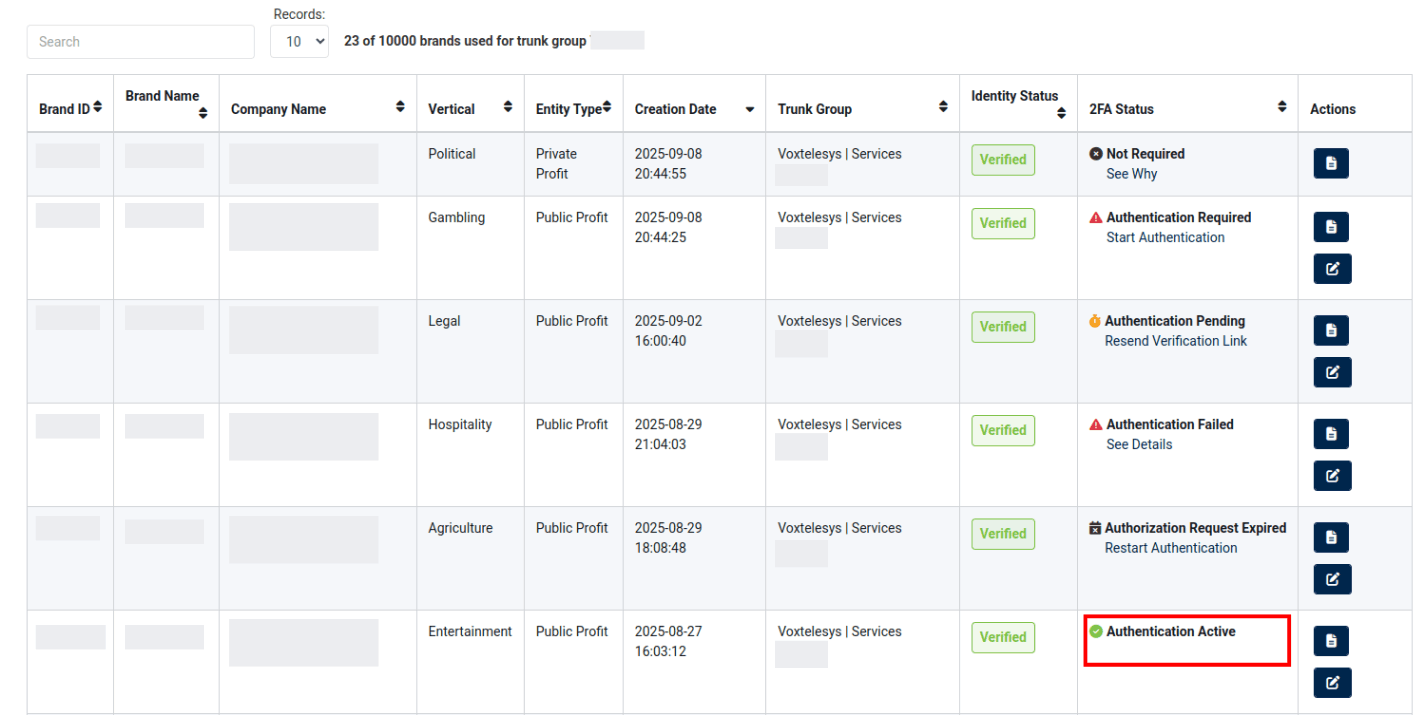Open details document icon for Political row
This screenshot has height=716, width=1424.
coord(1330,163)
